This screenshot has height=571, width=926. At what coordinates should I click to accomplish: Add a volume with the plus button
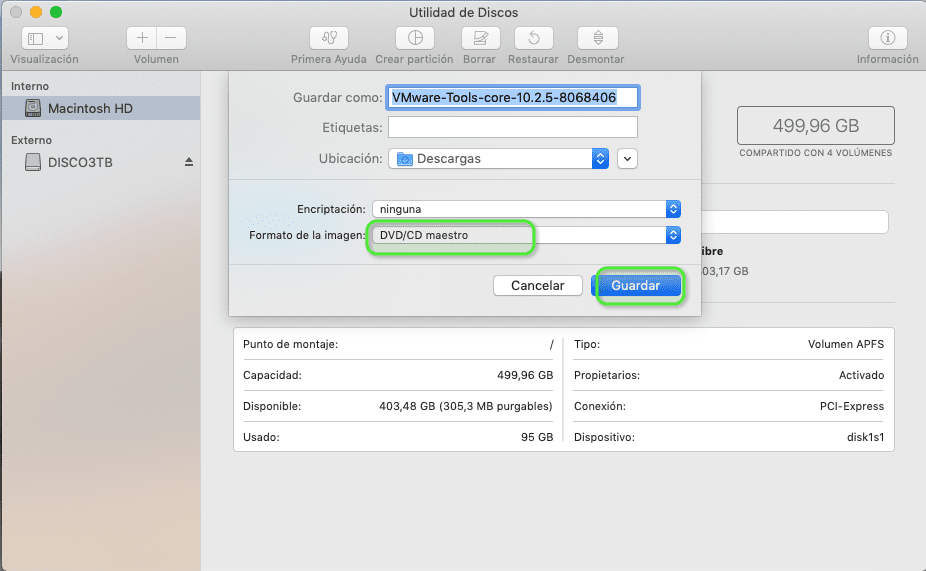(x=142, y=38)
